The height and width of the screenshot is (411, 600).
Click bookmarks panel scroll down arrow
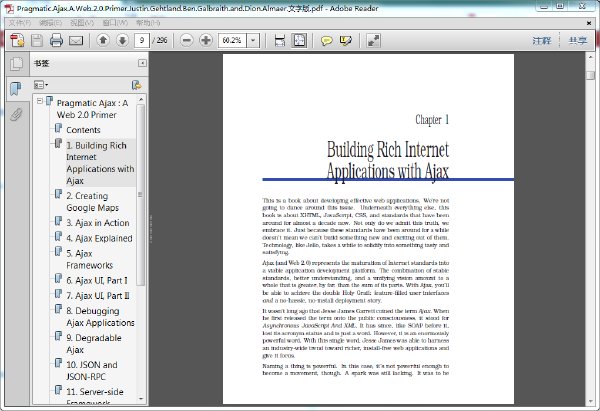coord(141,399)
